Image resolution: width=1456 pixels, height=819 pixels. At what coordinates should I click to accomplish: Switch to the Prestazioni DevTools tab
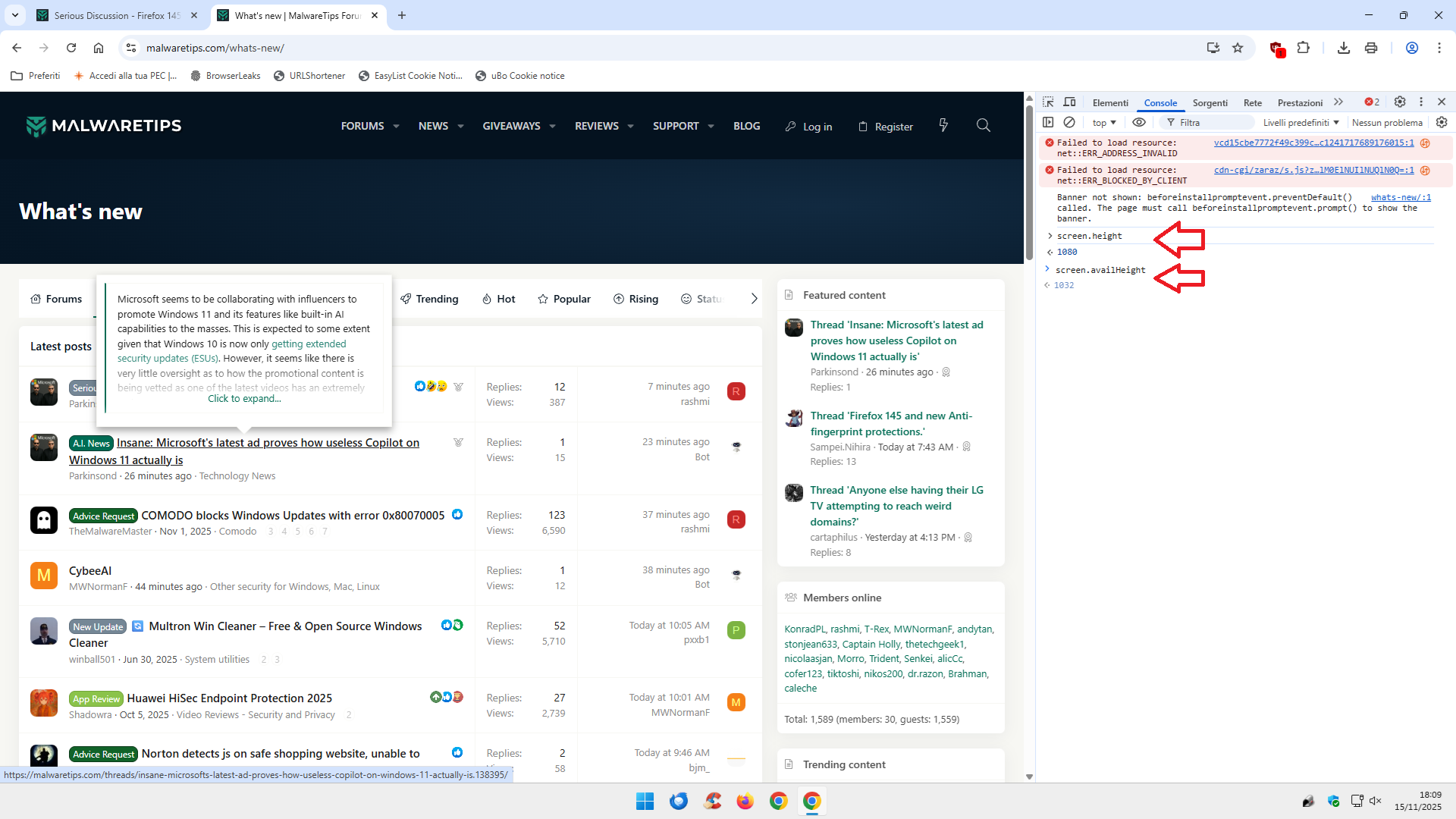pyautogui.click(x=1300, y=102)
